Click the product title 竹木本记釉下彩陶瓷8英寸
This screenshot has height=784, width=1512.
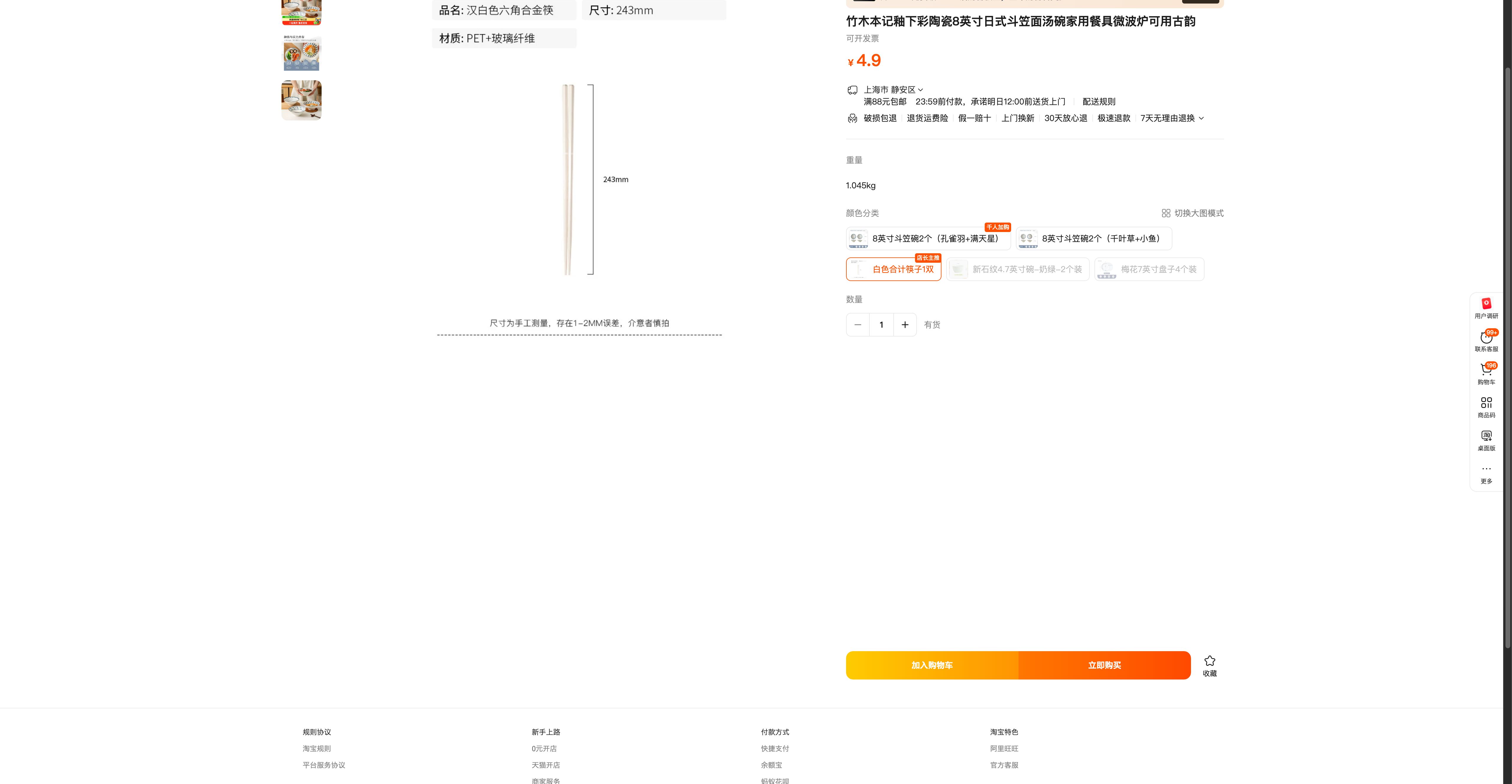coord(1021,21)
